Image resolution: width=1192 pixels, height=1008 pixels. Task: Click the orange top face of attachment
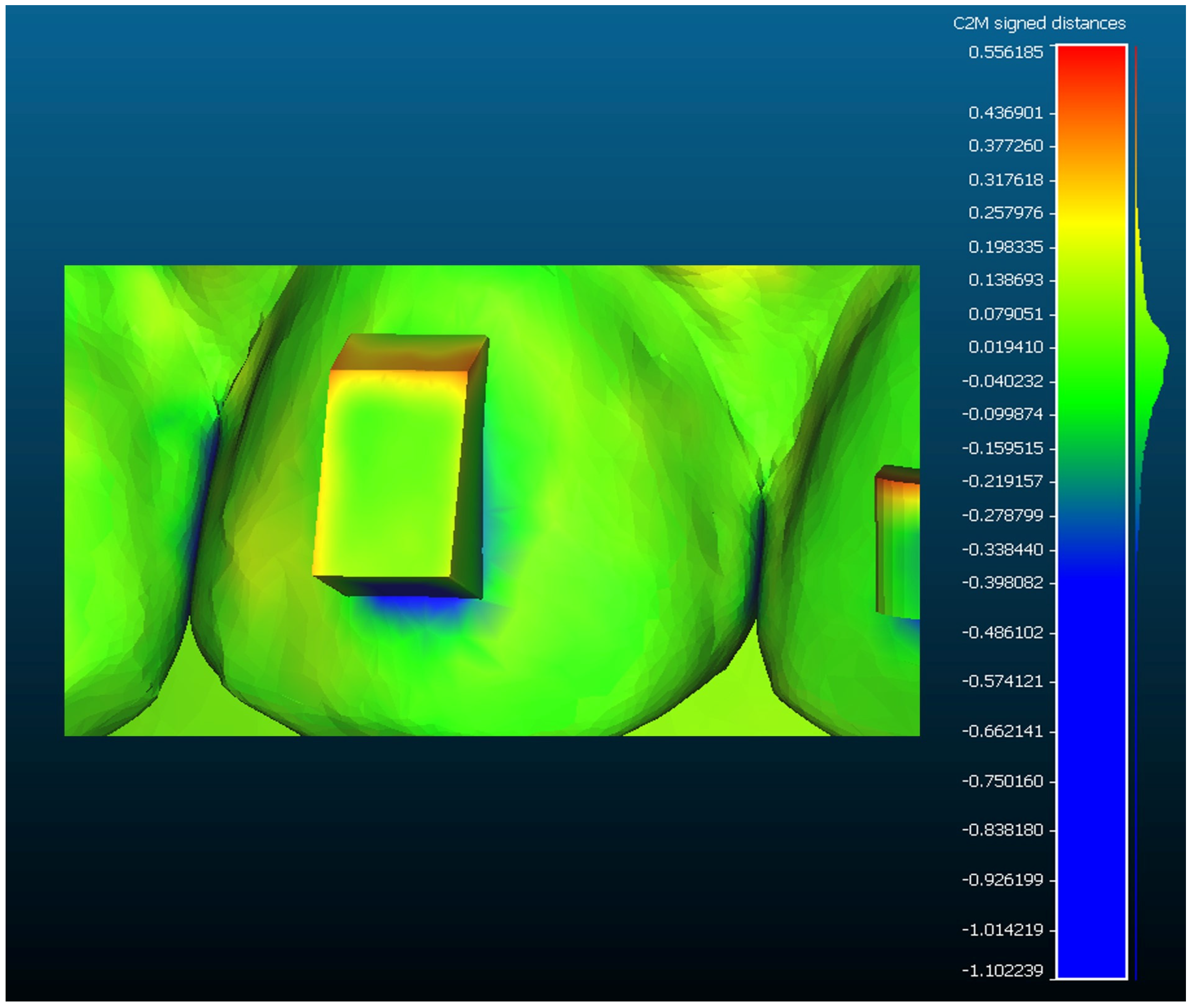click(410, 353)
